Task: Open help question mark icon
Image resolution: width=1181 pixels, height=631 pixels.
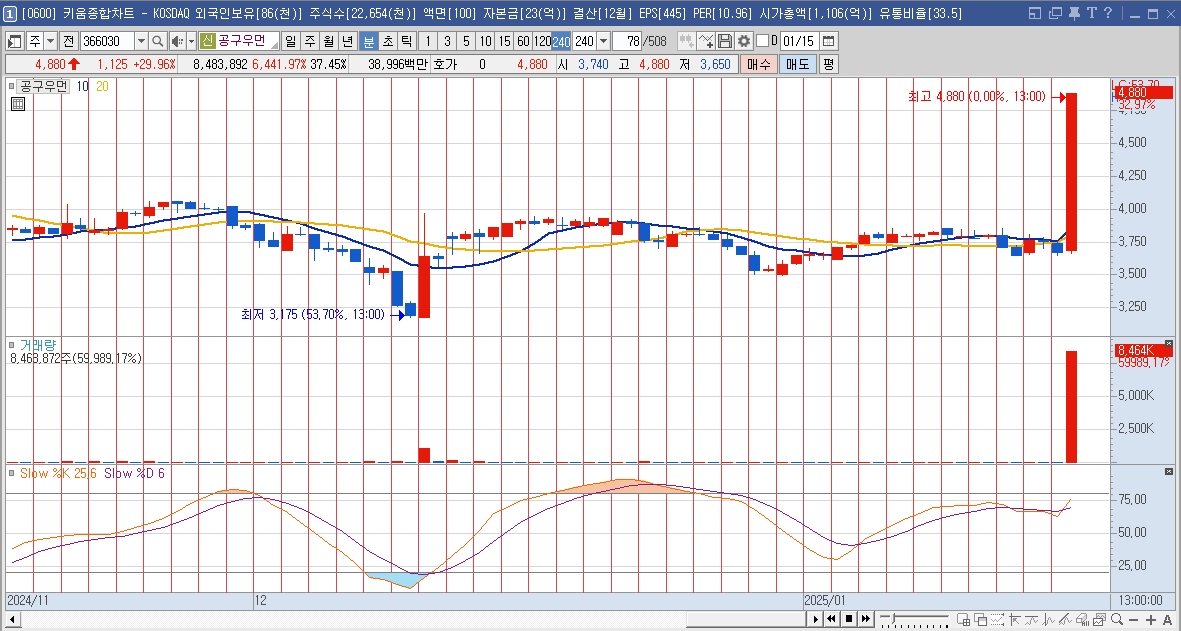Action: tap(1107, 13)
